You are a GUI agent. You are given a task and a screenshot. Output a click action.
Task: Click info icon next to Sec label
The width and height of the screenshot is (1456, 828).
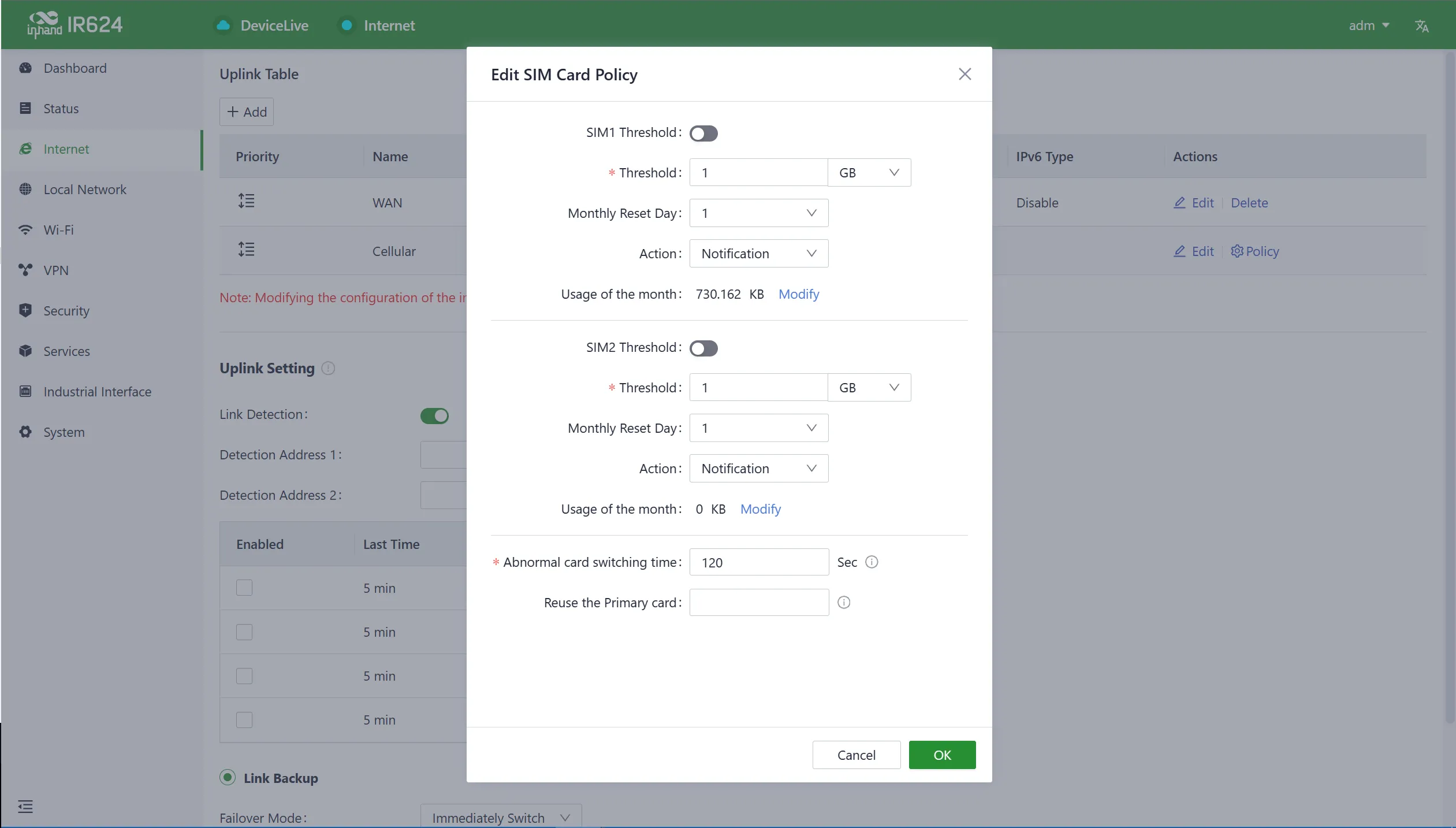872,562
